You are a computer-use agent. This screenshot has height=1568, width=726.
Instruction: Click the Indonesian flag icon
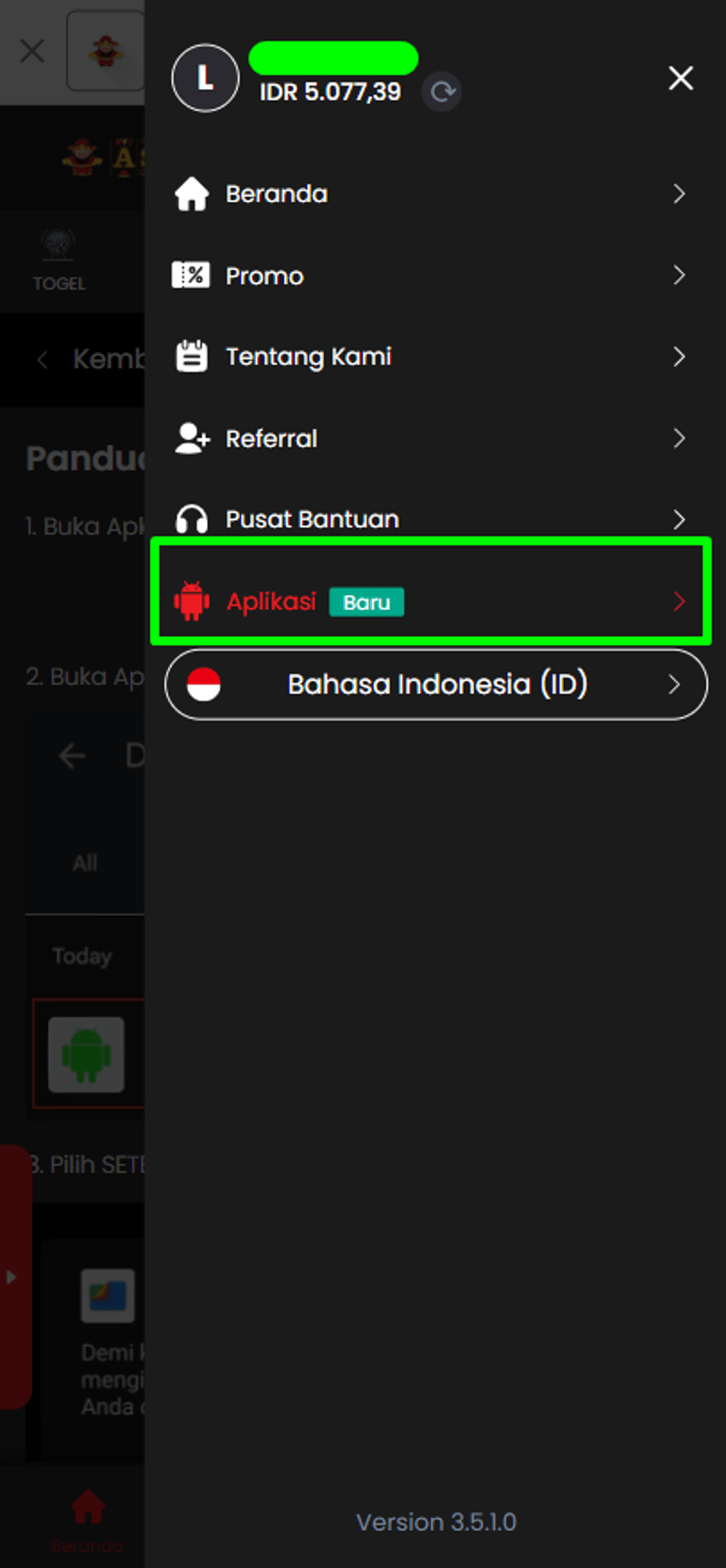click(x=203, y=684)
